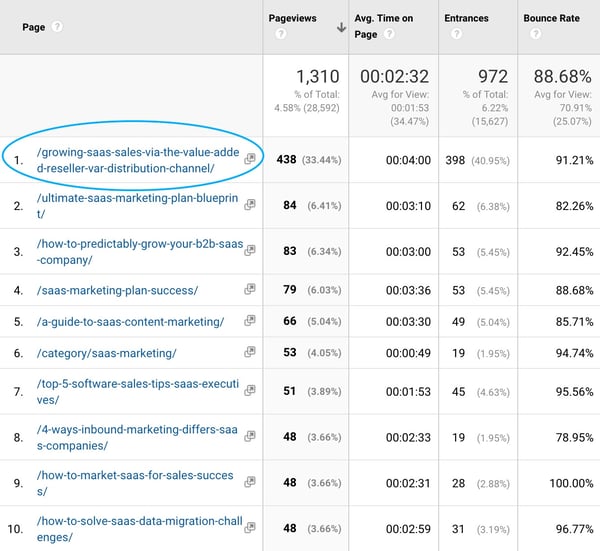Open /how-to-market-saas-for-sales-success/ link
This screenshot has height=551, width=600.
click(135, 483)
